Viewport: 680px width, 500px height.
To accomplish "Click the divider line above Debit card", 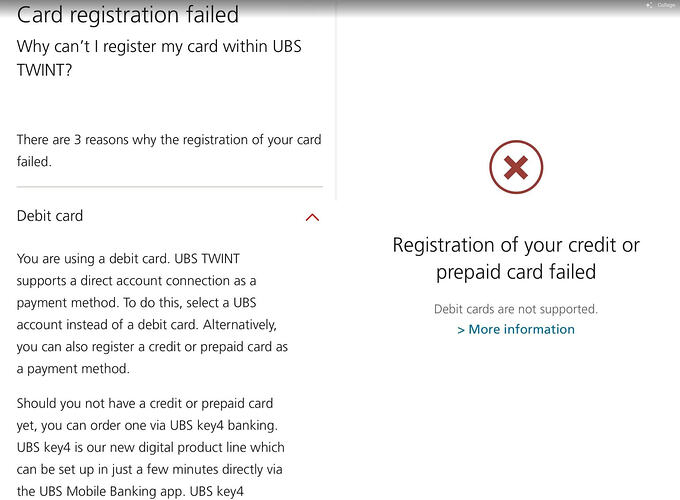I will coord(169,187).
